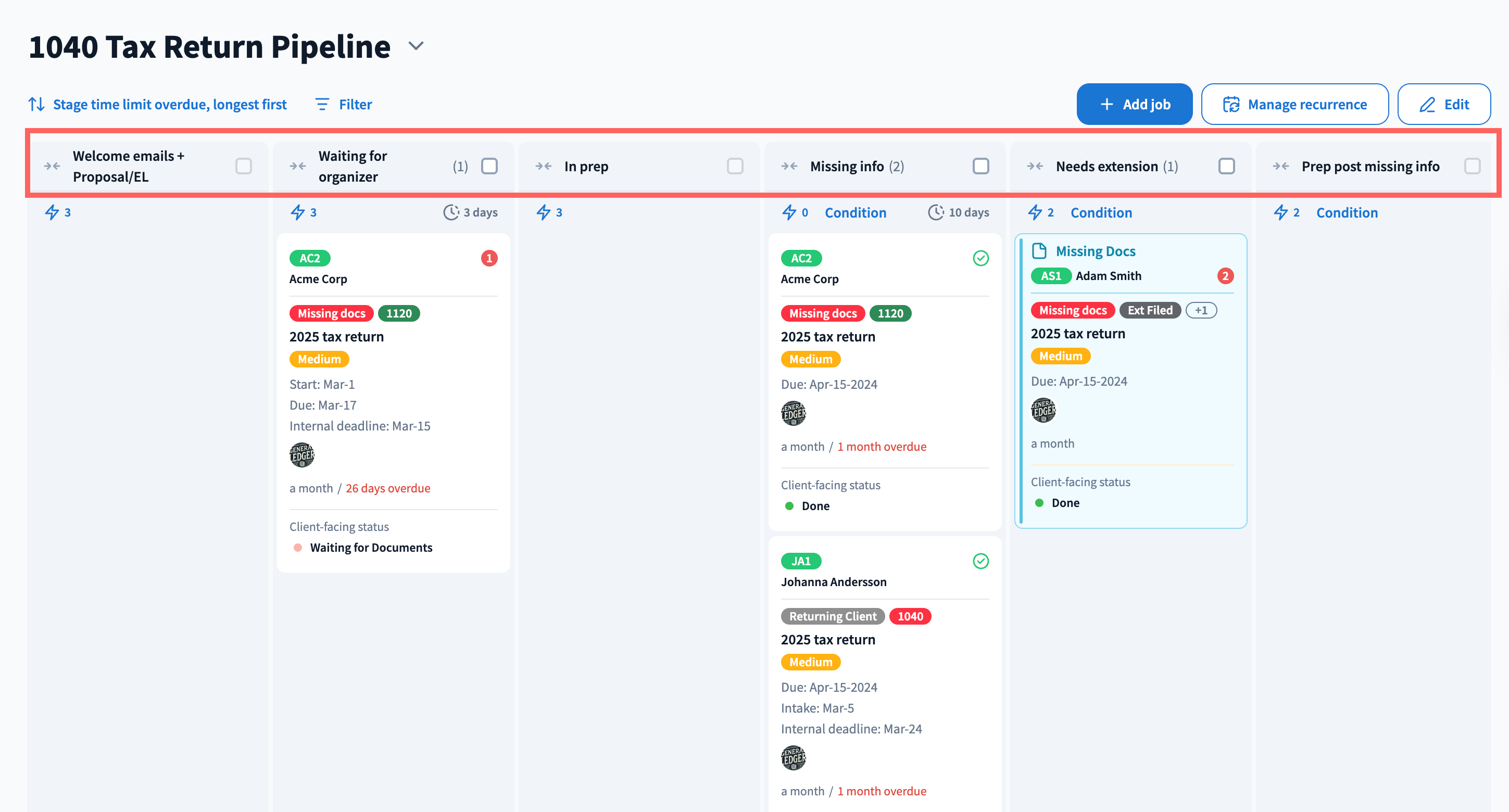Click the Add job button
Screen dimensions: 1509x812
click(1134, 104)
